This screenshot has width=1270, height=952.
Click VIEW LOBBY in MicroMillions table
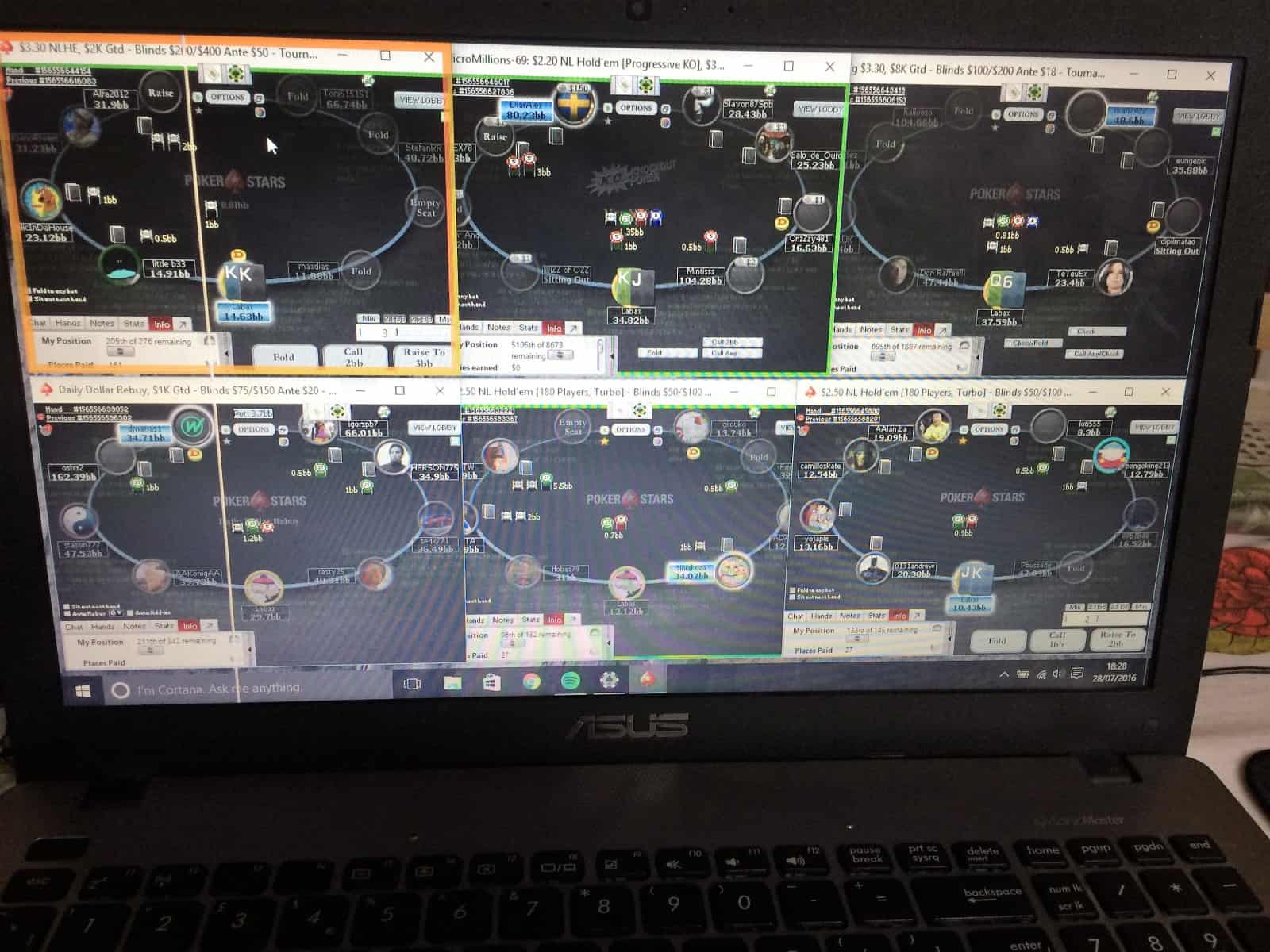click(x=820, y=109)
